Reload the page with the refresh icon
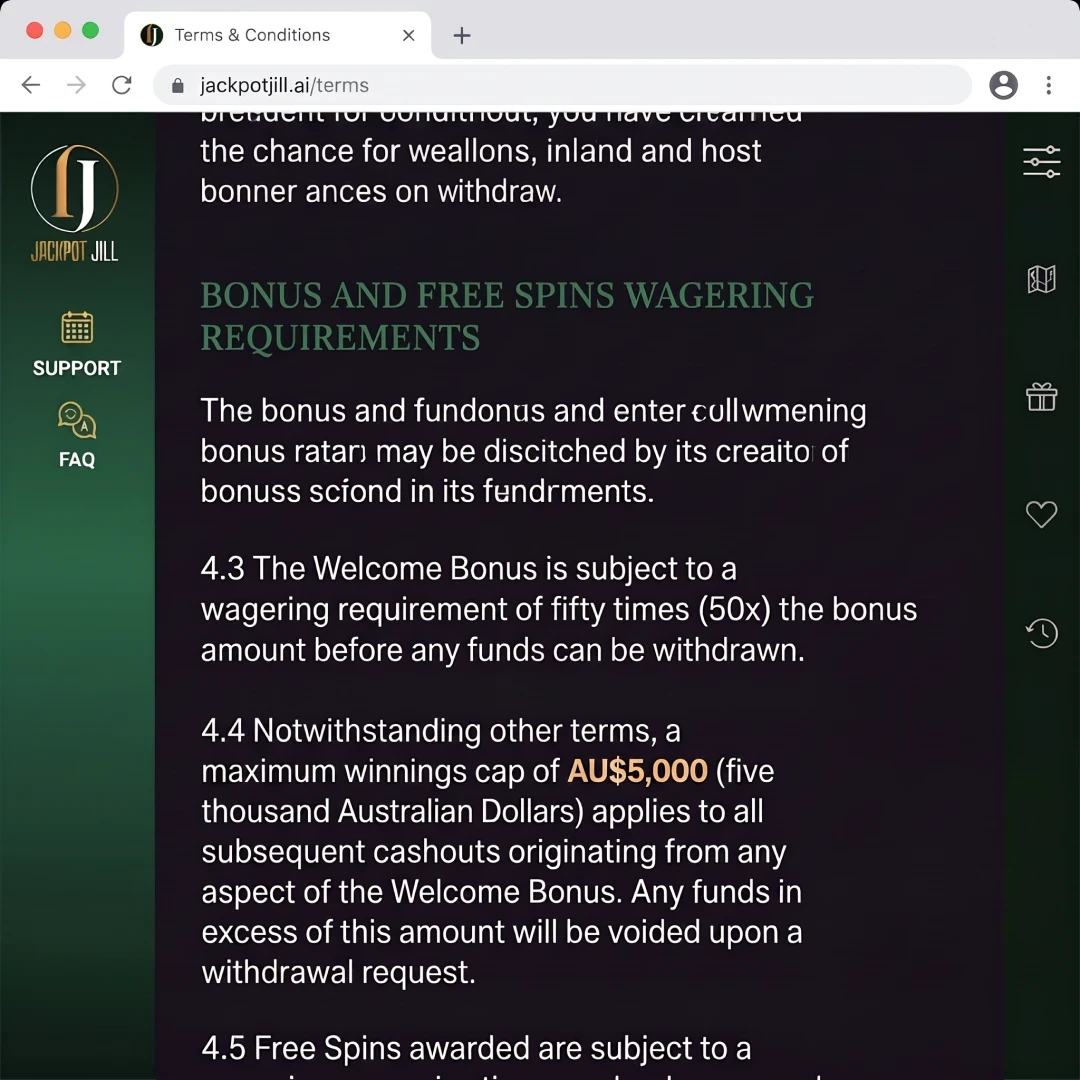Viewport: 1080px width, 1080px height. (x=122, y=85)
